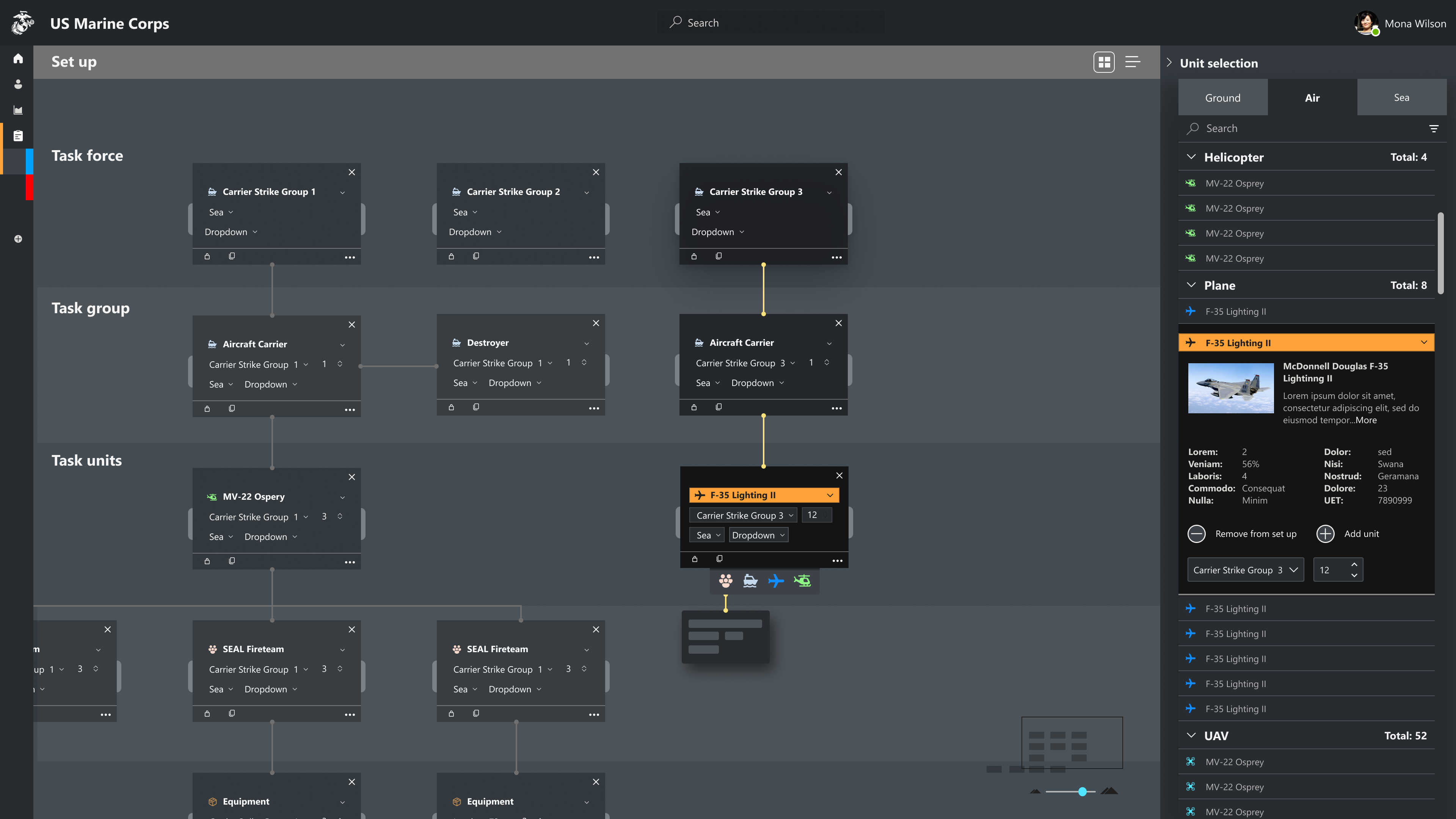
Task: Collapse the Plane category
Action: coord(1191,286)
